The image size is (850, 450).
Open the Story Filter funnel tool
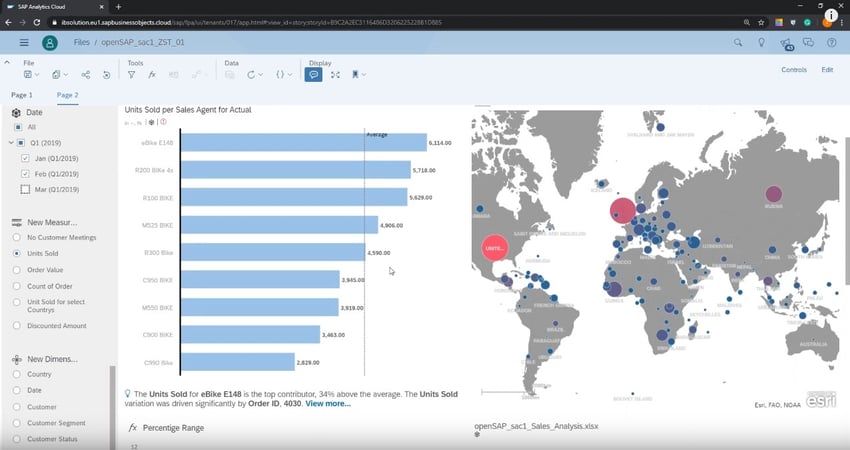[131, 75]
